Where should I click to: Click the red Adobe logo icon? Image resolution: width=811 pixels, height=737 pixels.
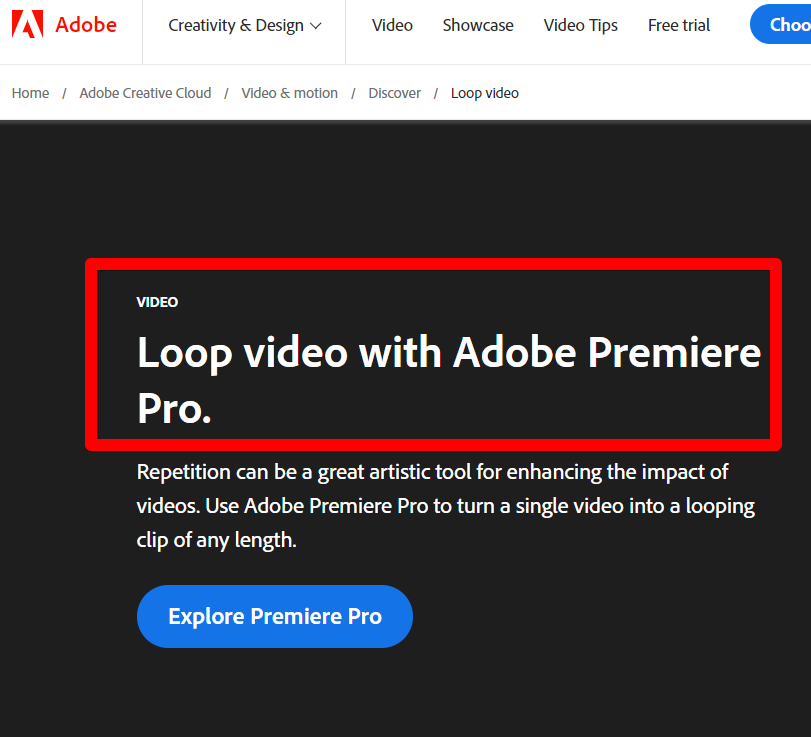click(x=27, y=24)
